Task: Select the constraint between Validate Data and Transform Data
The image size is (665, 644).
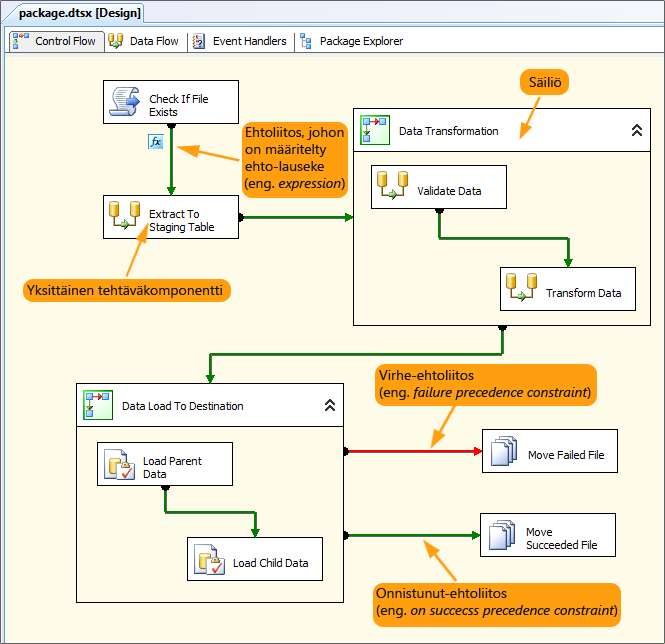Action: pyautogui.click(x=504, y=238)
